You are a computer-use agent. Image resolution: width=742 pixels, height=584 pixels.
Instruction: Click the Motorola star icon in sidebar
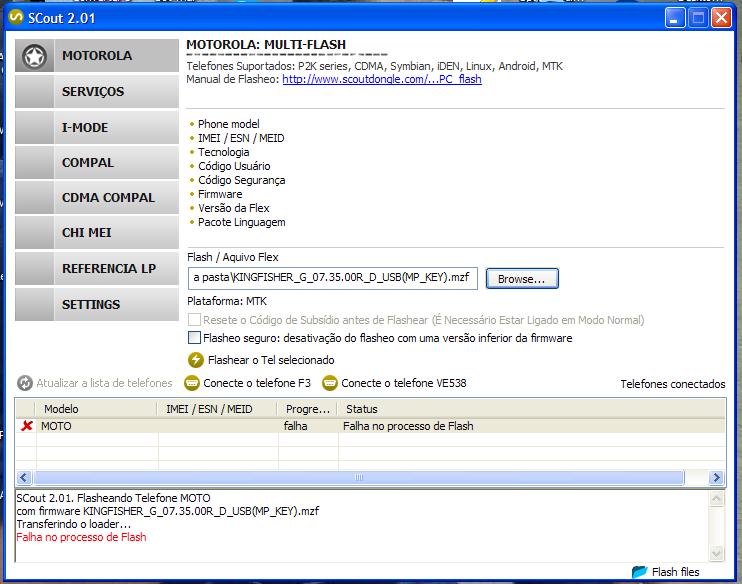34,56
